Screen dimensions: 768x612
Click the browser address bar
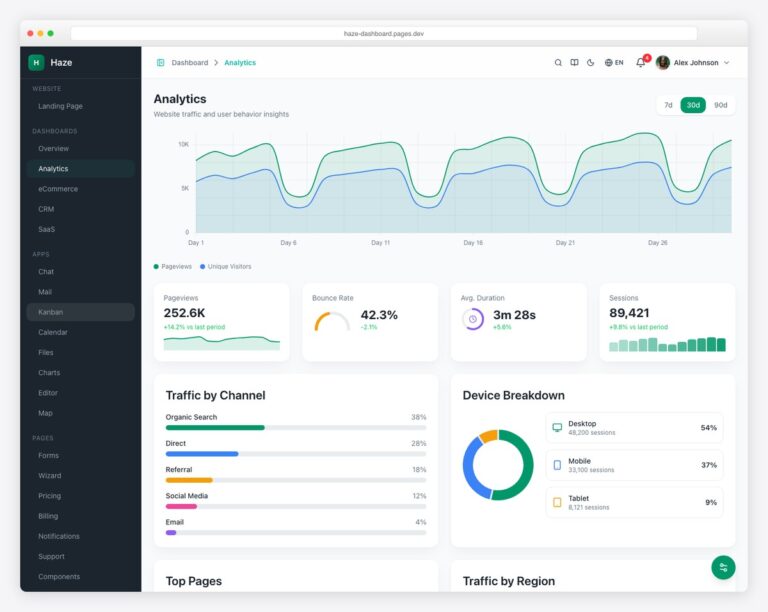point(384,34)
